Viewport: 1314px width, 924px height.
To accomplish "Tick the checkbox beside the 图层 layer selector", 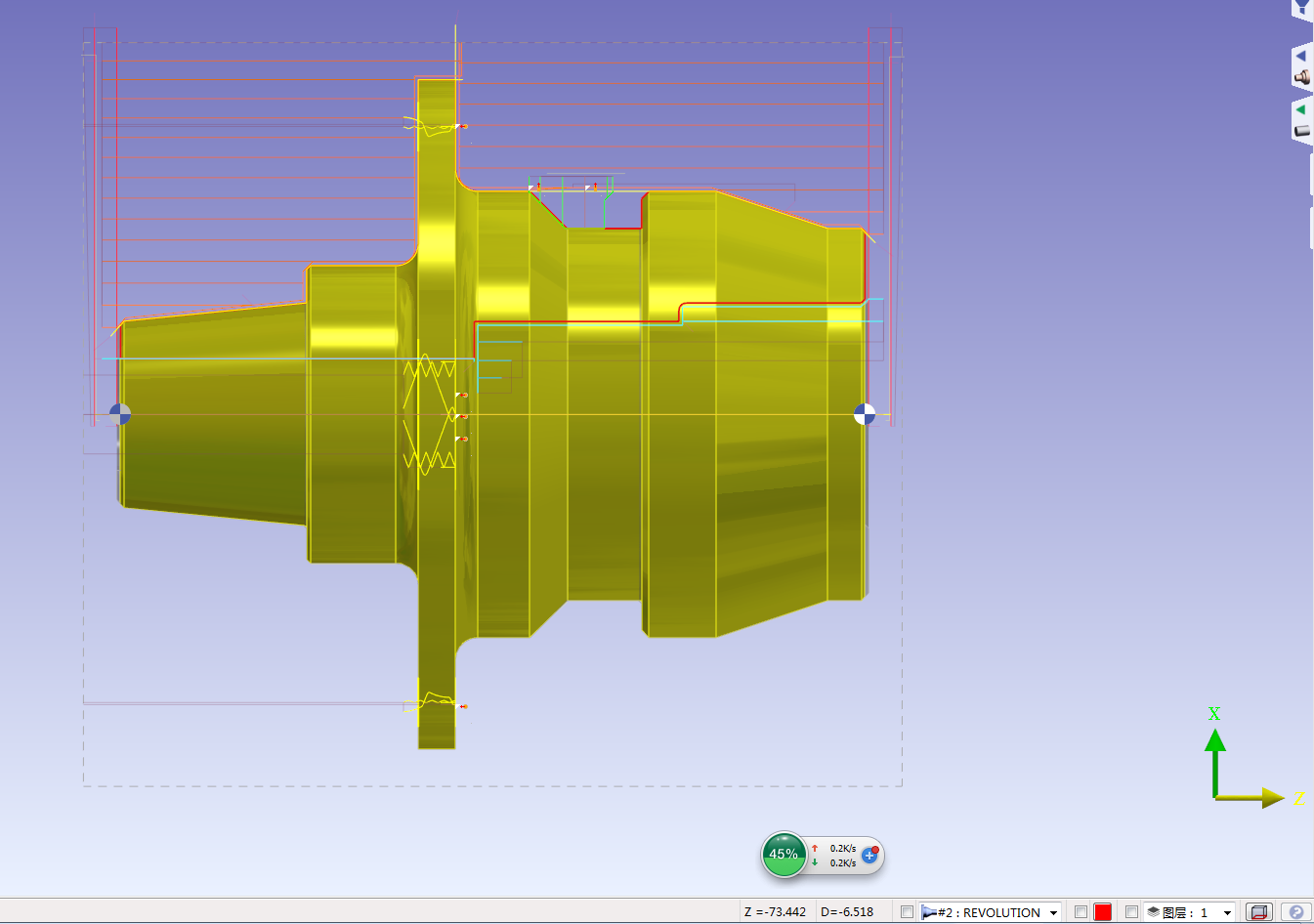I will tap(1131, 912).
